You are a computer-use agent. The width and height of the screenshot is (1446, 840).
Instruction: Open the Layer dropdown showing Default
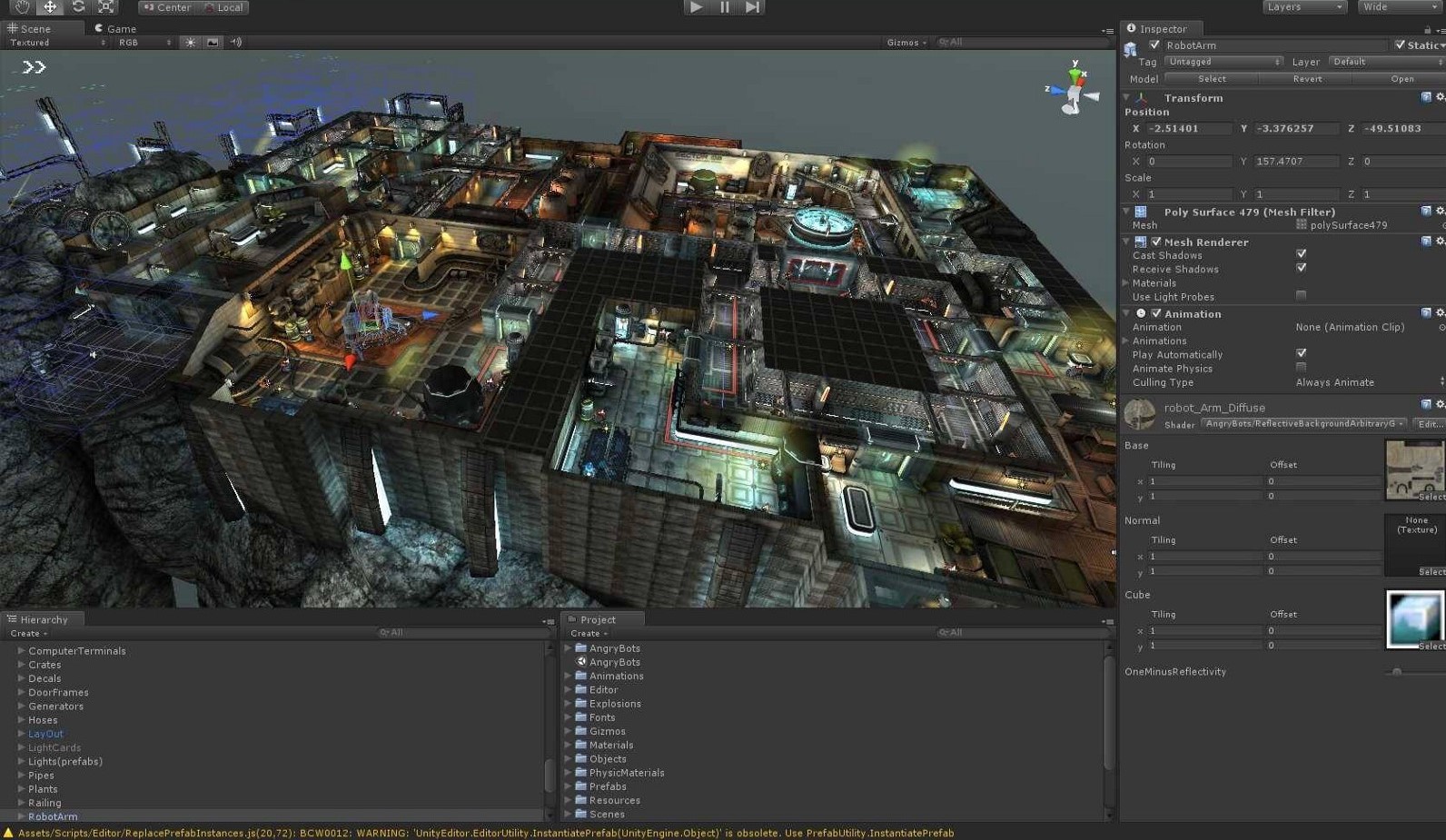click(1387, 62)
